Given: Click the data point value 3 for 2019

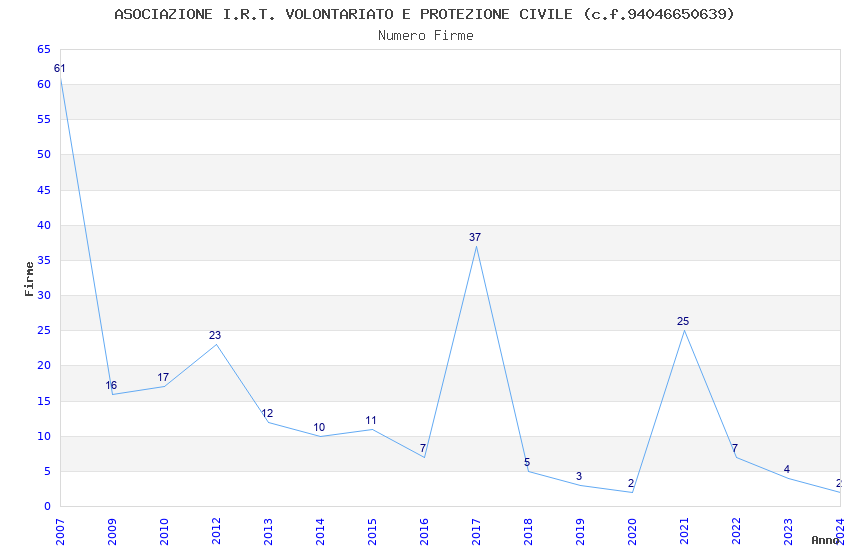Looking at the screenshot, I should point(579,476).
